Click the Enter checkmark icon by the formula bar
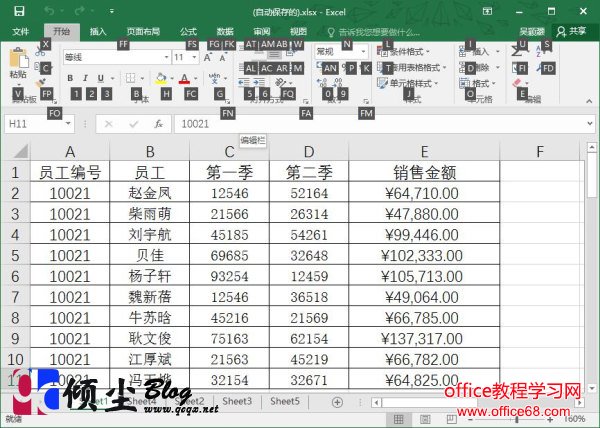The image size is (600, 428). click(134, 124)
